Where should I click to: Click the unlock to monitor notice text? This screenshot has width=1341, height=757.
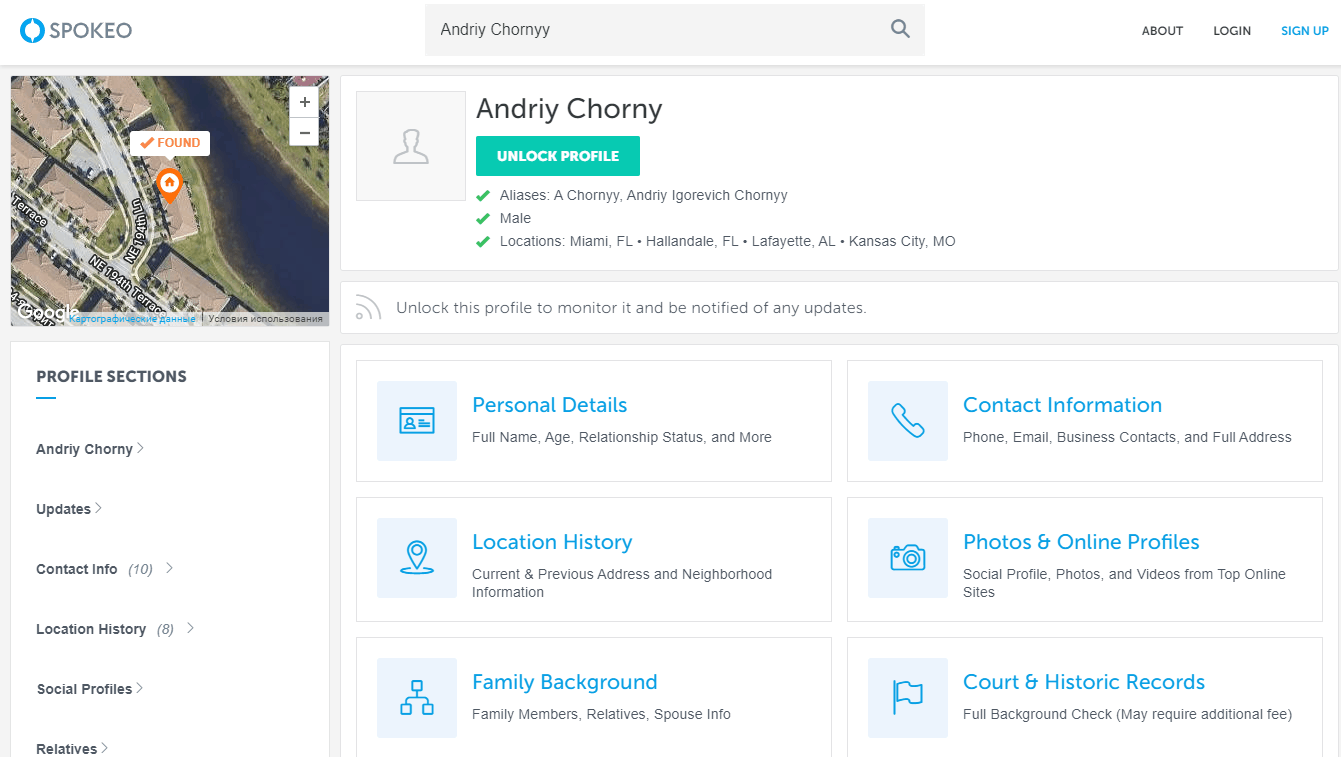tap(631, 308)
